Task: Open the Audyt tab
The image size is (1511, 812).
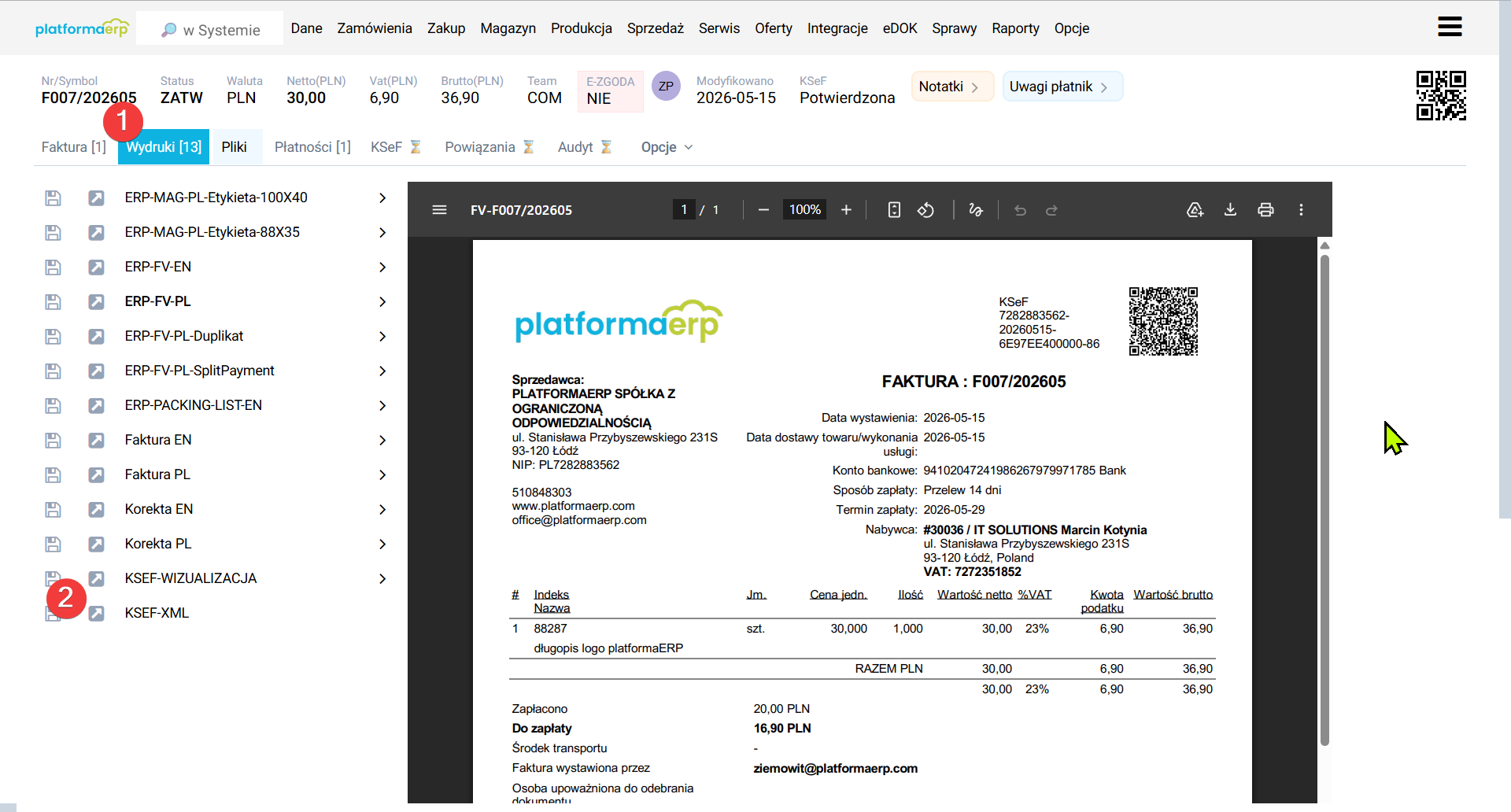Action: click(584, 147)
